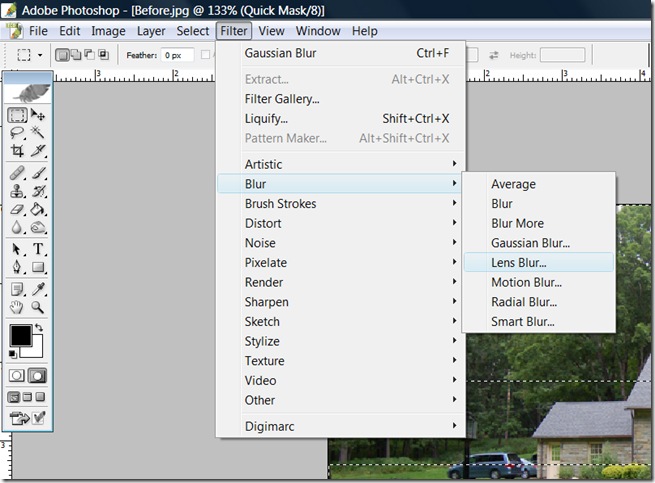Select the Healing Brush tool
The width and height of the screenshot is (655, 483).
[17, 173]
